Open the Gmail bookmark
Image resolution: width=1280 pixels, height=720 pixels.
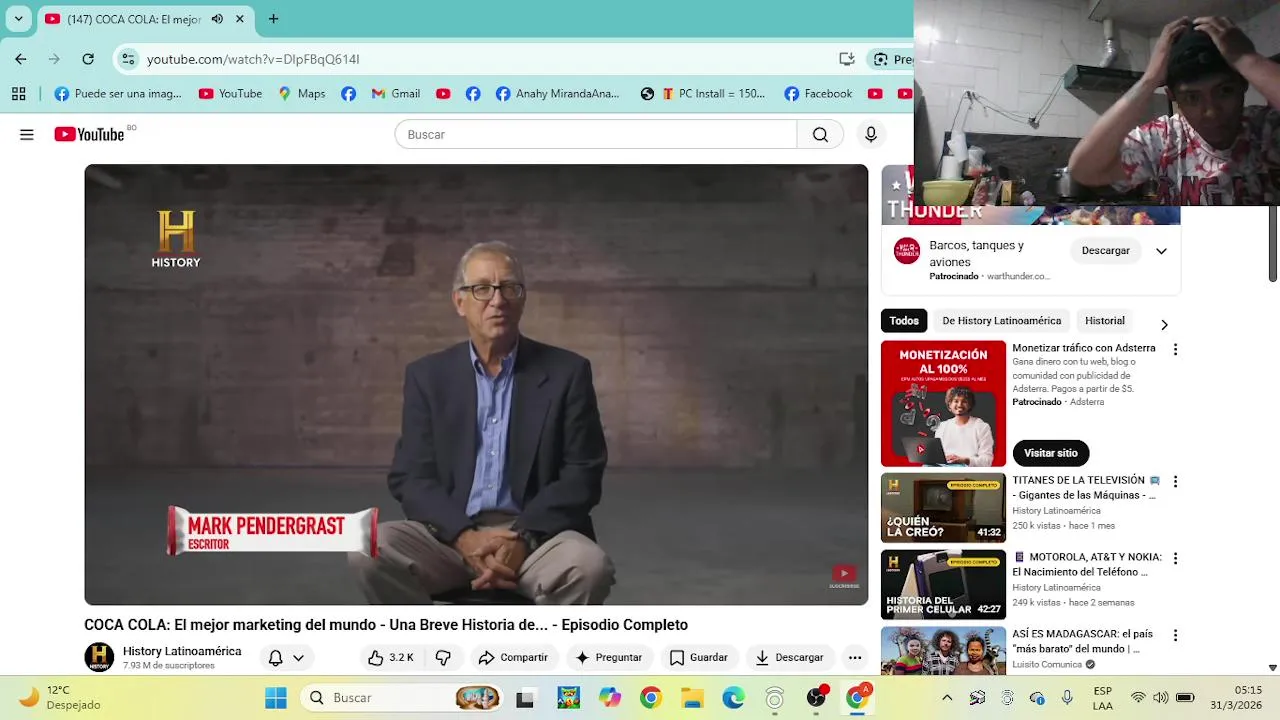pyautogui.click(x=395, y=93)
